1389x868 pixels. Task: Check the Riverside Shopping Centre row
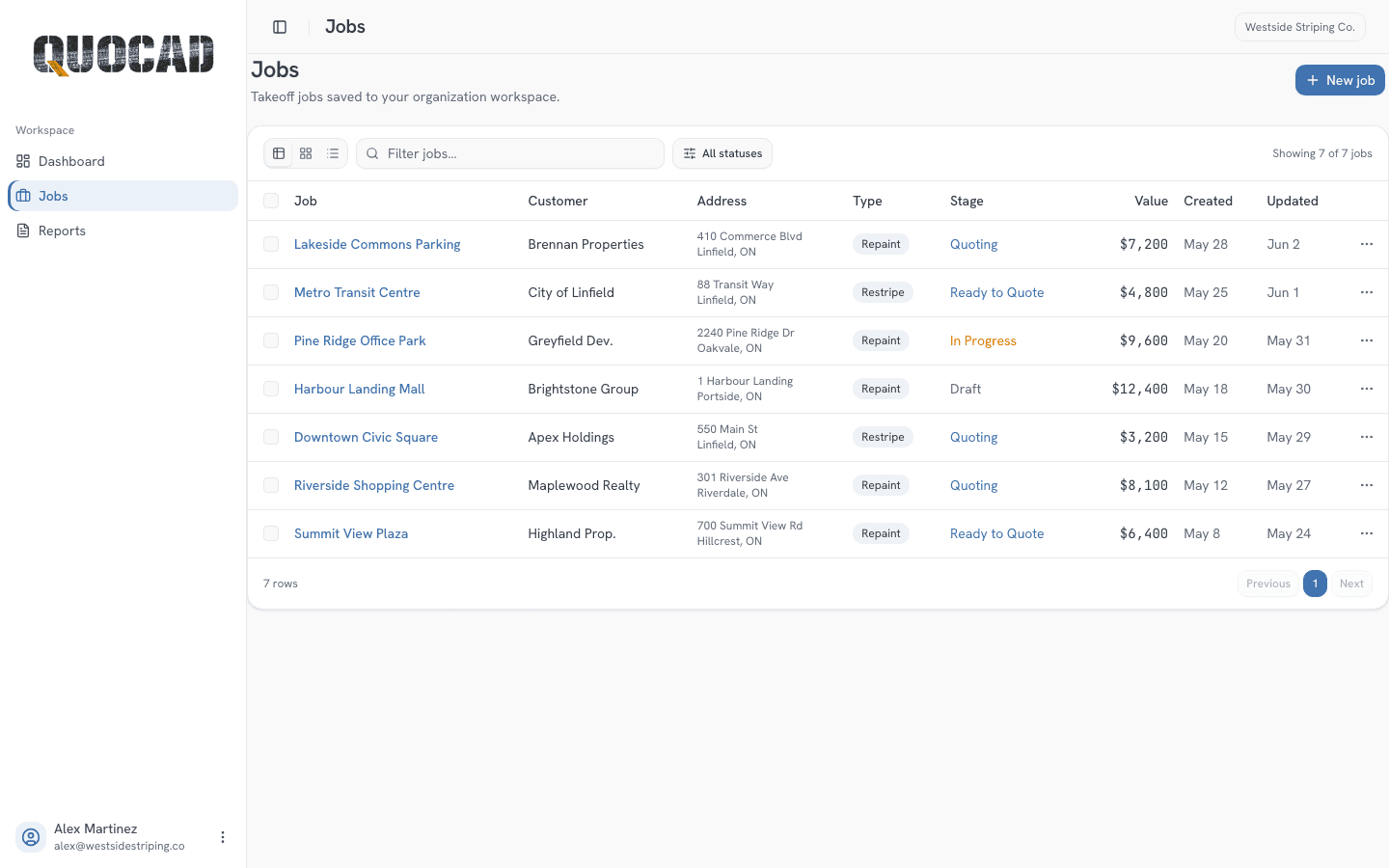[x=271, y=485]
